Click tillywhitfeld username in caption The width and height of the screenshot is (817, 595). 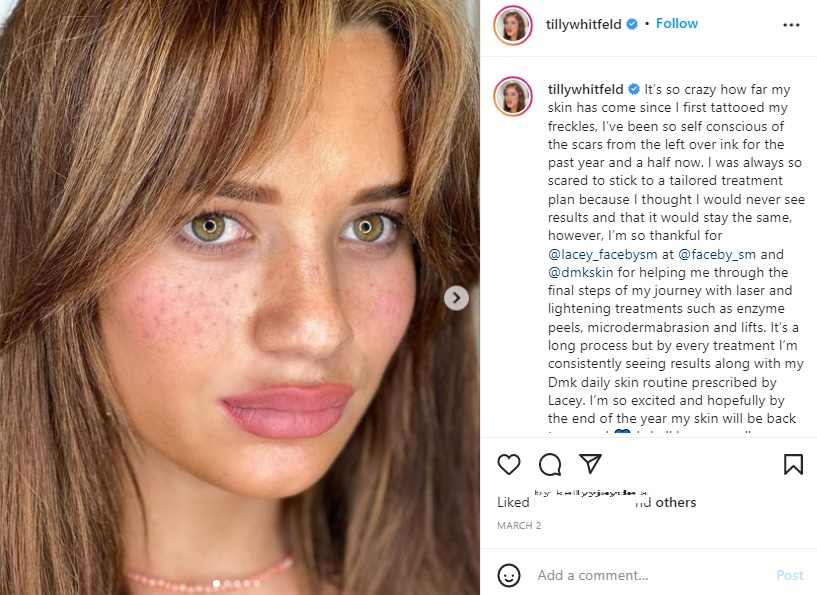(585, 90)
